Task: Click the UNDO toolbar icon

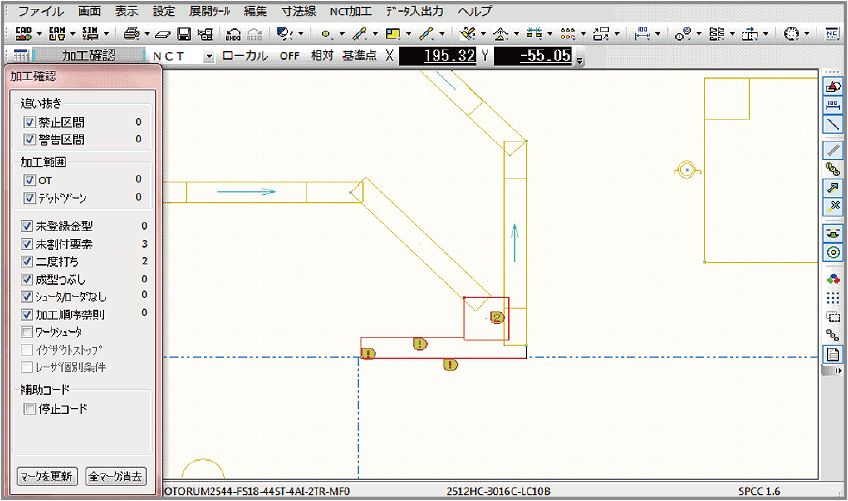Action: 233,34
